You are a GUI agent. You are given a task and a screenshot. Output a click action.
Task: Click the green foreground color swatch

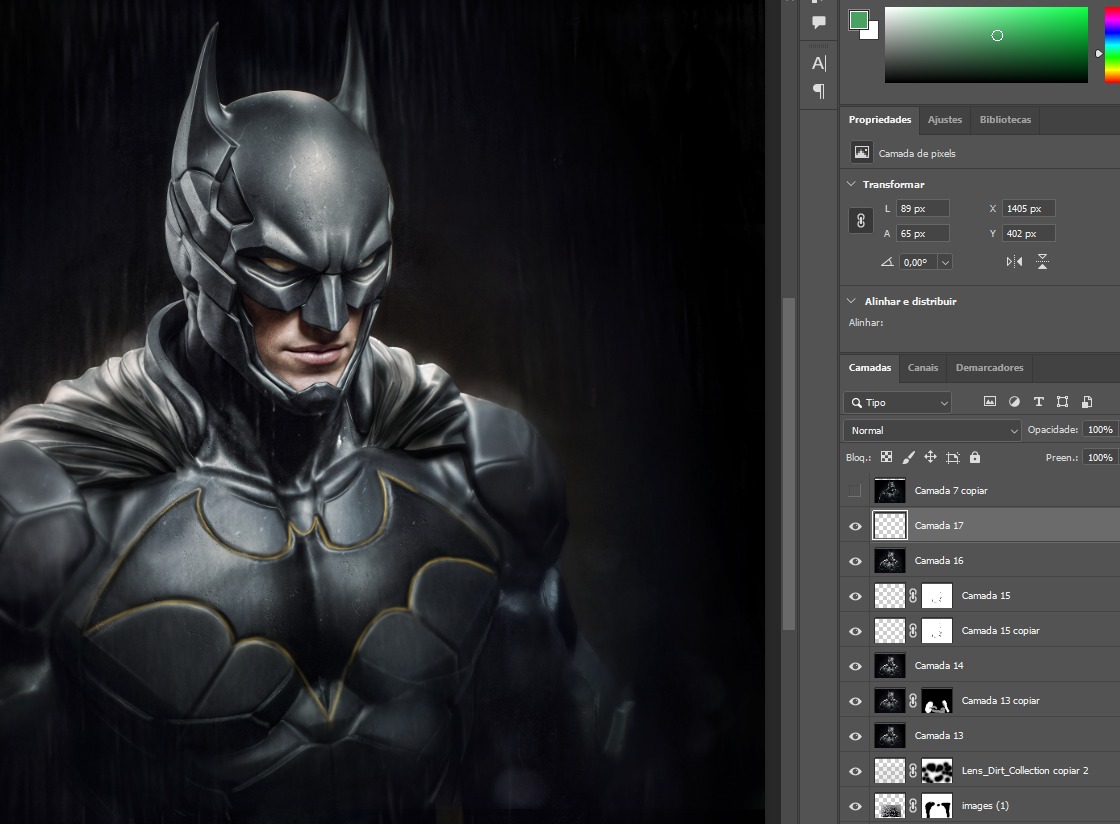(x=858, y=20)
